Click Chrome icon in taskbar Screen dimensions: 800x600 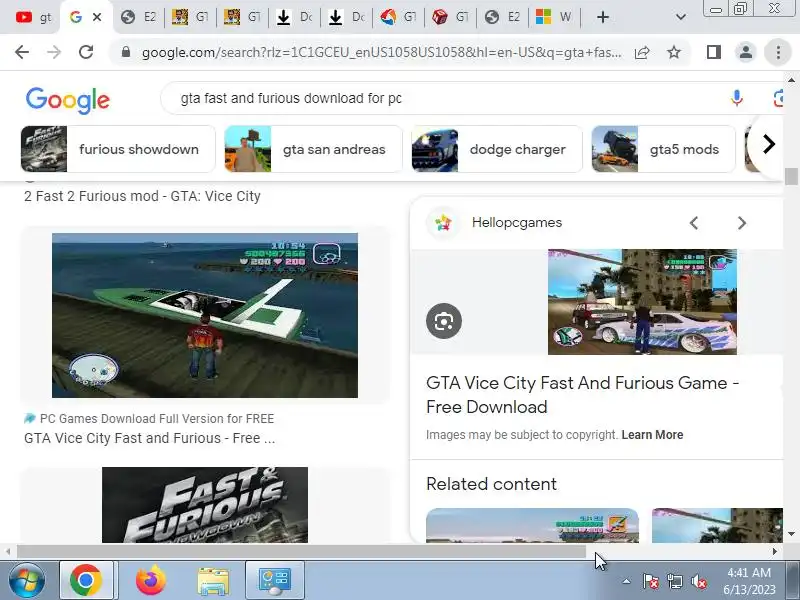point(86,581)
